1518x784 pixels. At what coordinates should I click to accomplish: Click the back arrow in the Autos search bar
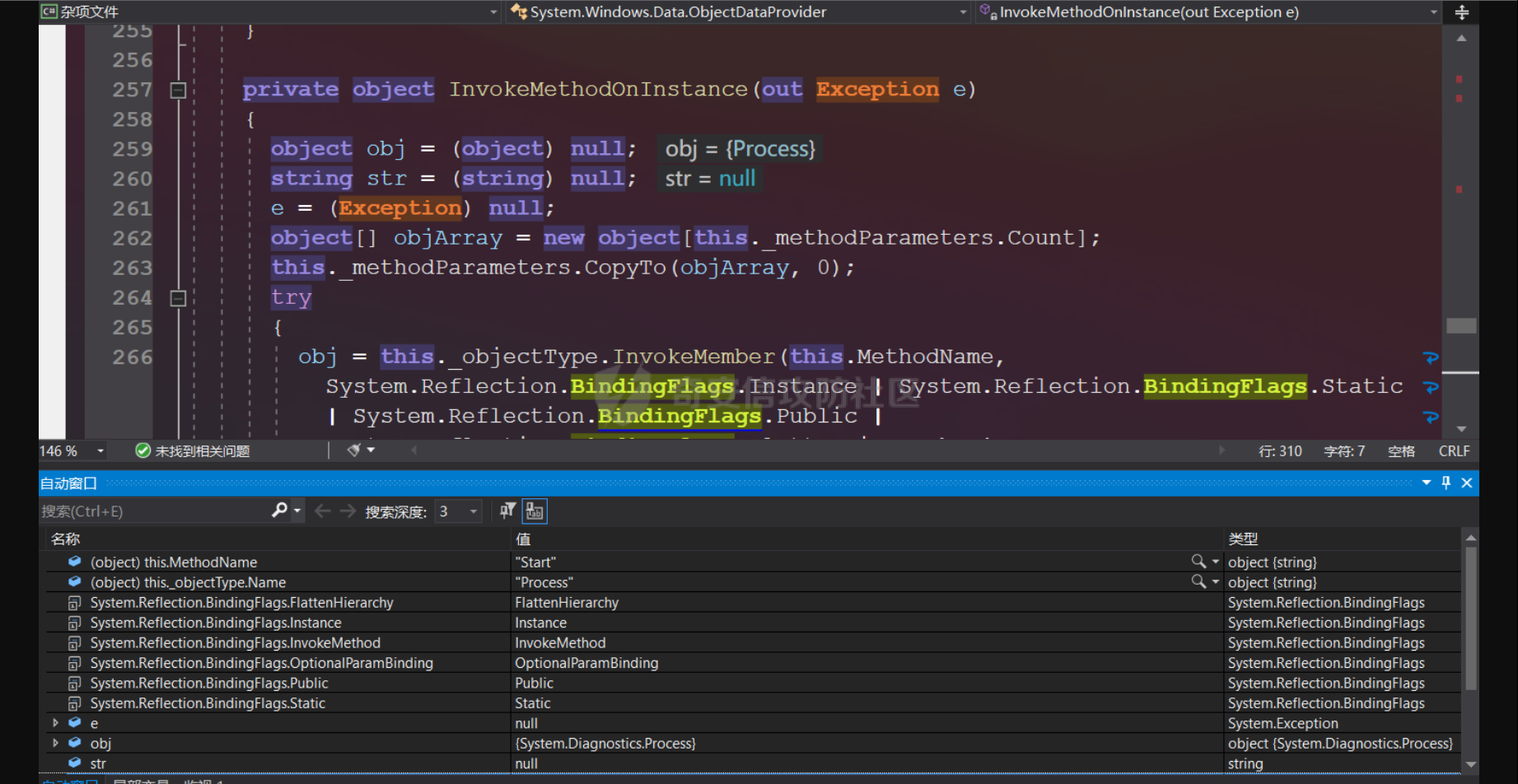[x=323, y=511]
